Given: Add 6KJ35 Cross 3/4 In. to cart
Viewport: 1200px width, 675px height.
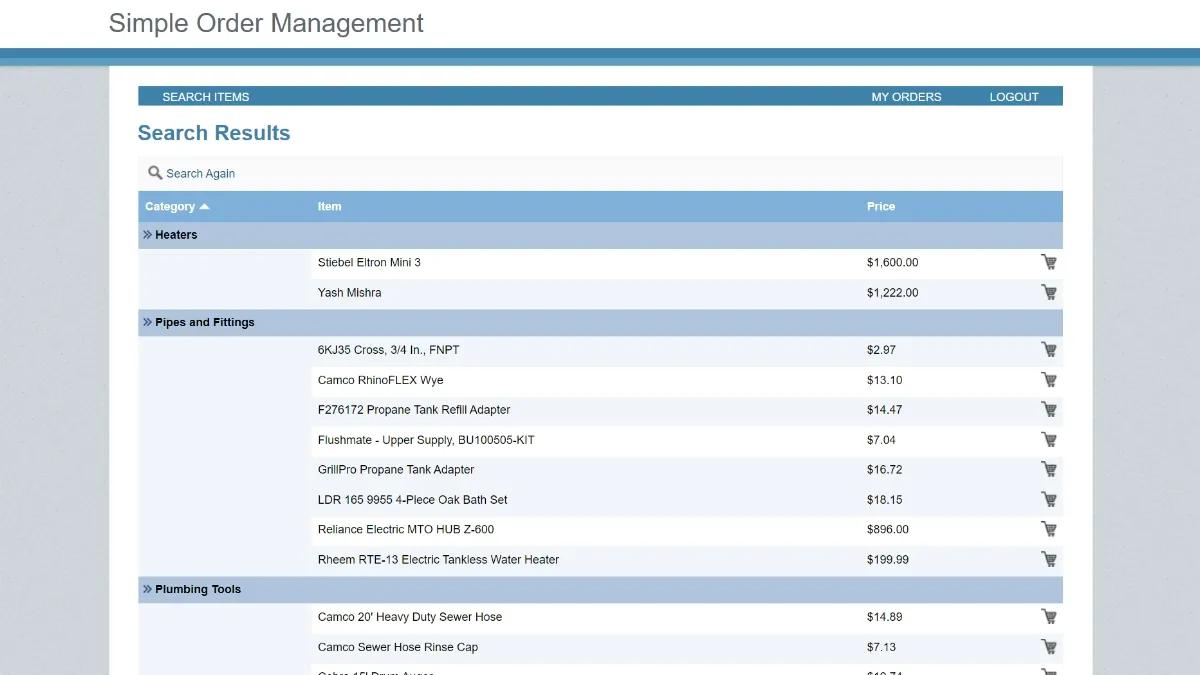Looking at the screenshot, I should 1048,350.
